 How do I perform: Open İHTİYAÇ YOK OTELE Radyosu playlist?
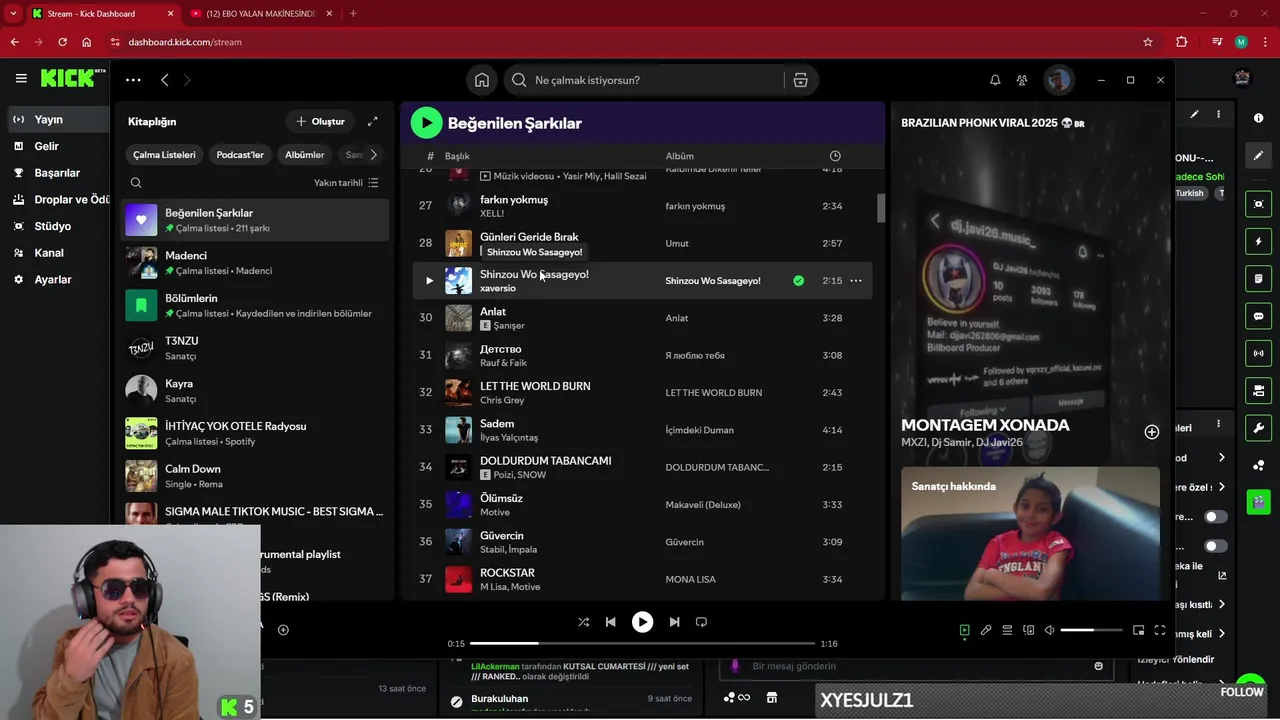(x=255, y=433)
